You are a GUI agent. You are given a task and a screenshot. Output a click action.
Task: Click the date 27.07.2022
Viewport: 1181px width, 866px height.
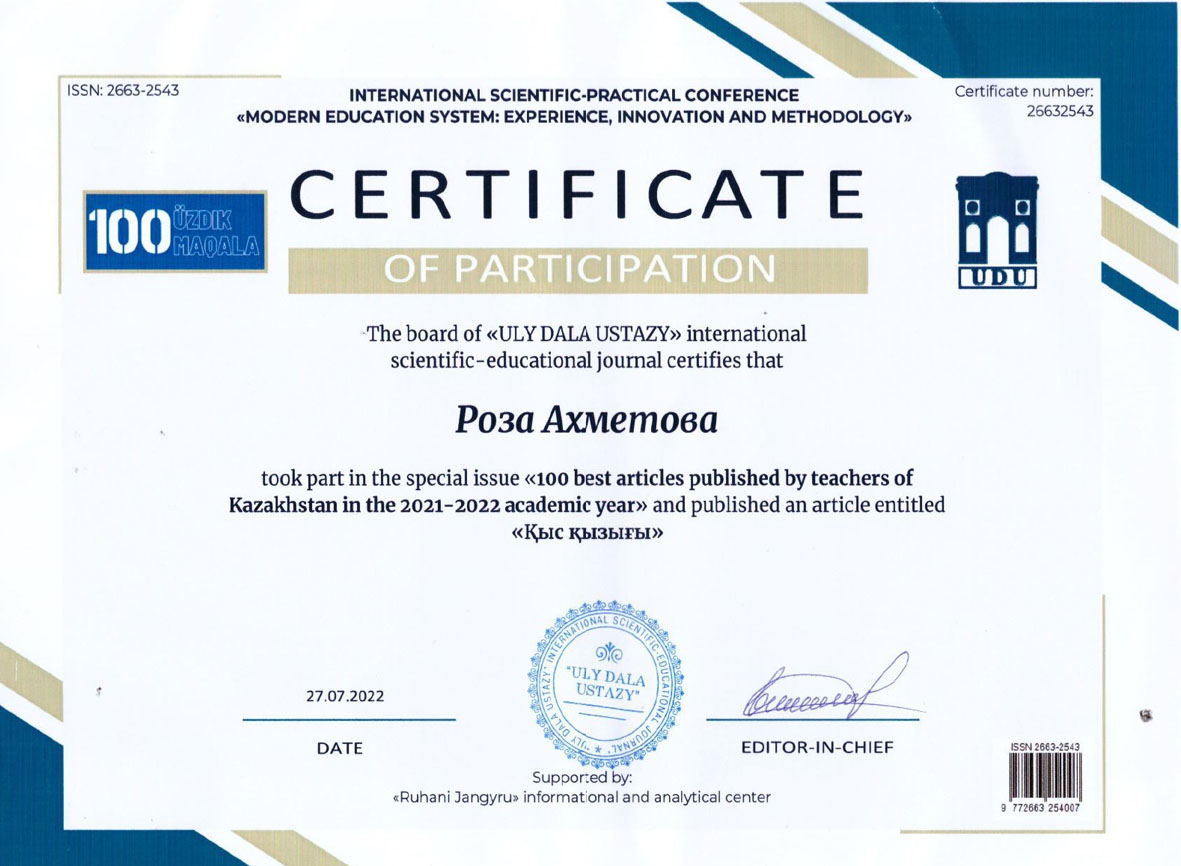point(345,697)
